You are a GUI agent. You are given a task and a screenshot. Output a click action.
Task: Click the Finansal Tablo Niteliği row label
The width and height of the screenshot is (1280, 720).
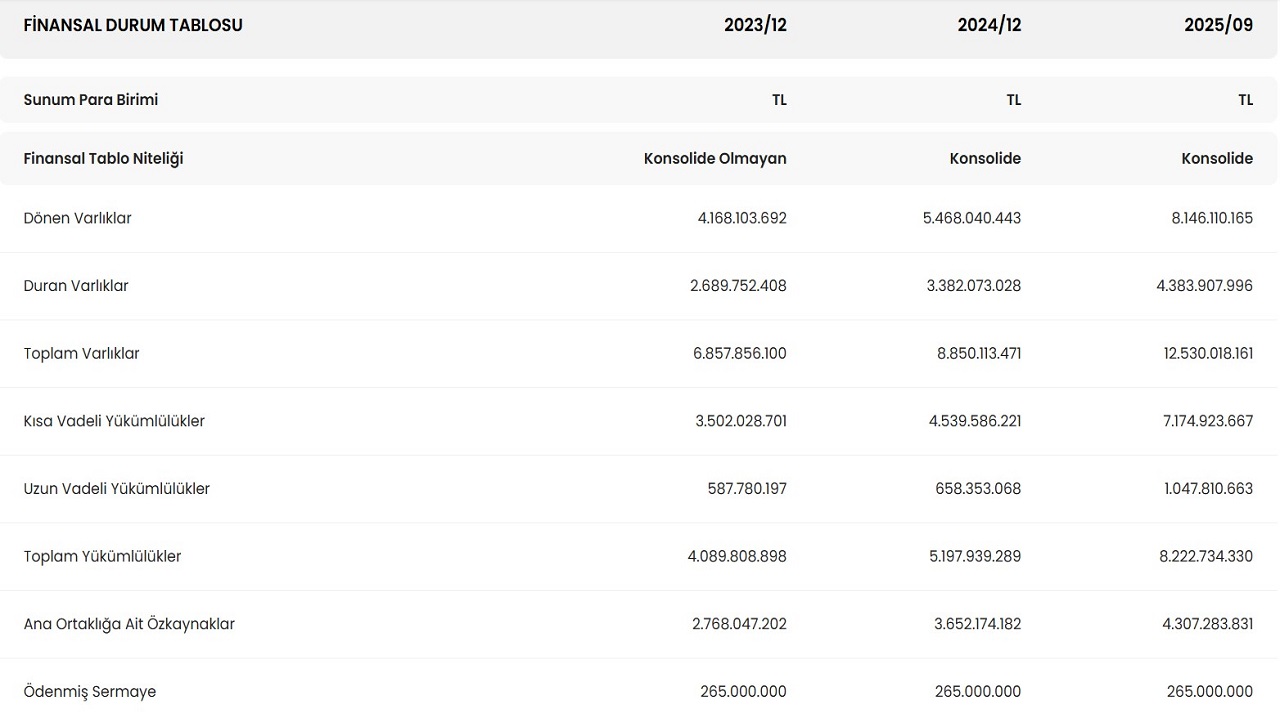[x=103, y=158]
